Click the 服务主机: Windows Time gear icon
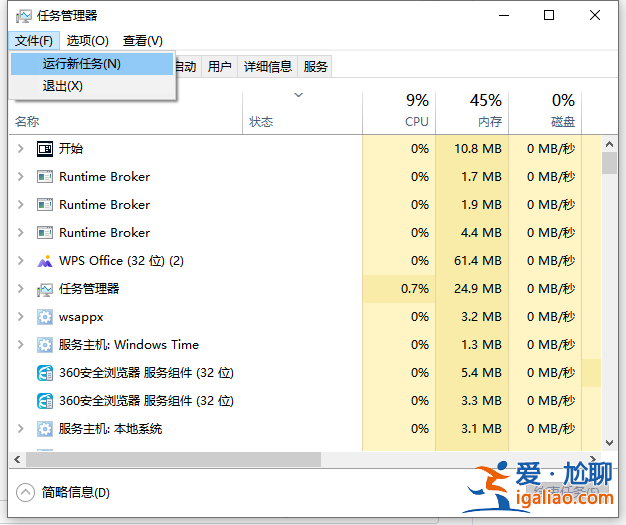Image resolution: width=626 pixels, height=525 pixels. coord(45,345)
